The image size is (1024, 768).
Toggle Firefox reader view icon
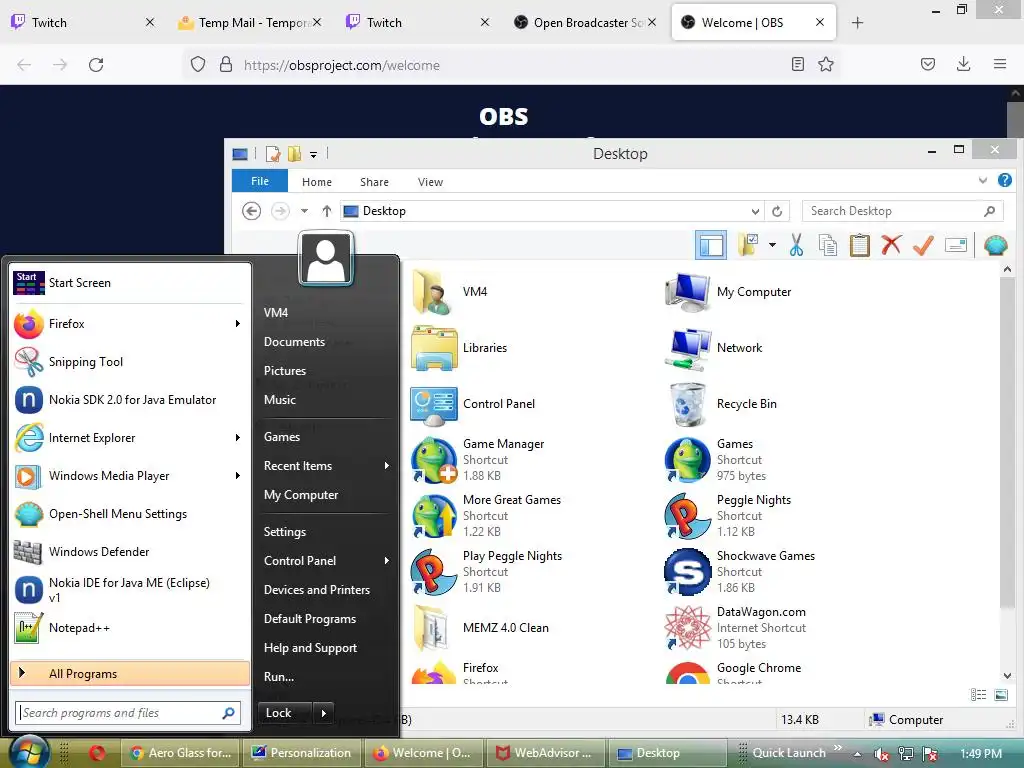coord(797,64)
